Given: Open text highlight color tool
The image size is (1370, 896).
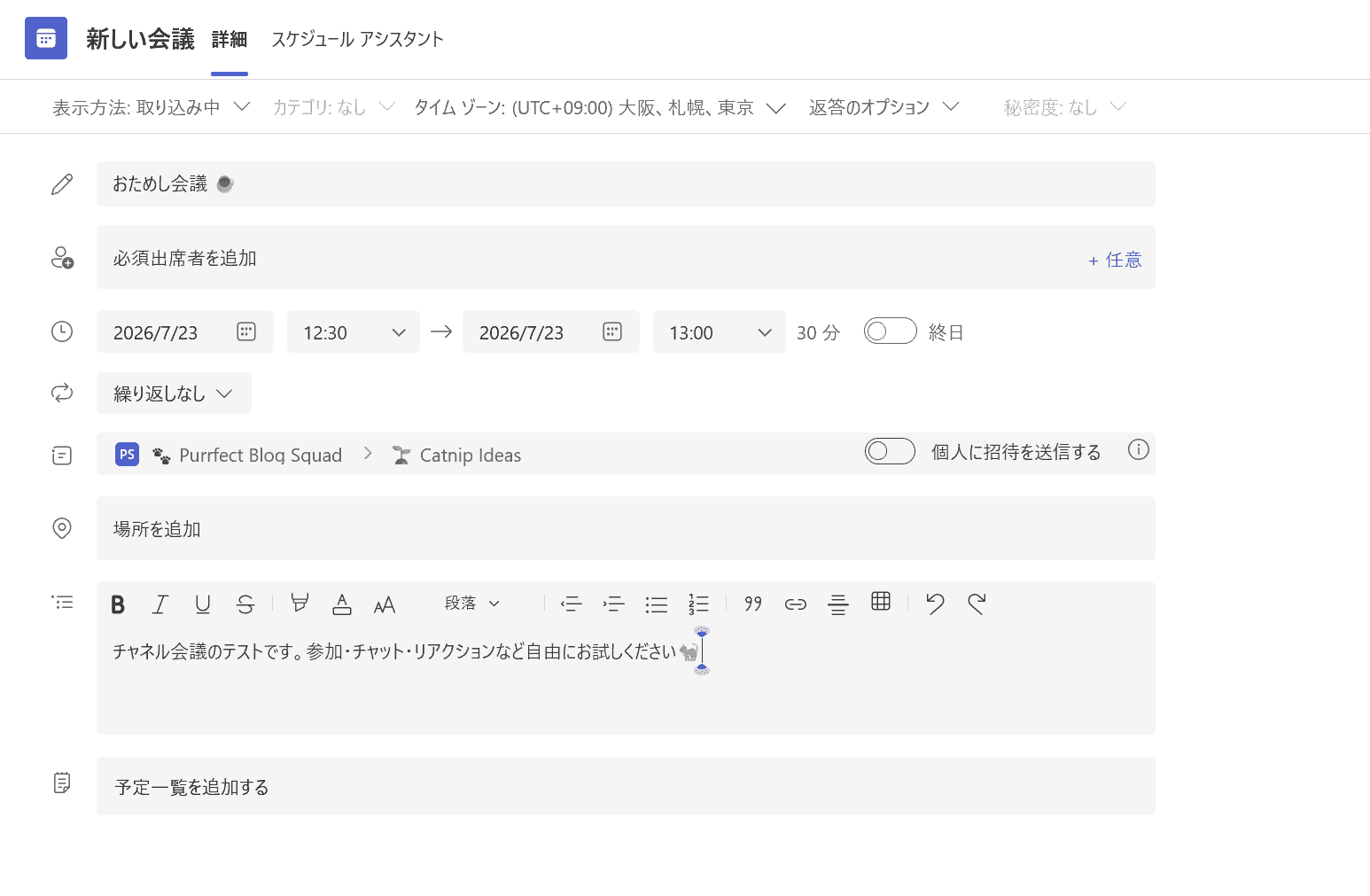Looking at the screenshot, I should pos(300,604).
